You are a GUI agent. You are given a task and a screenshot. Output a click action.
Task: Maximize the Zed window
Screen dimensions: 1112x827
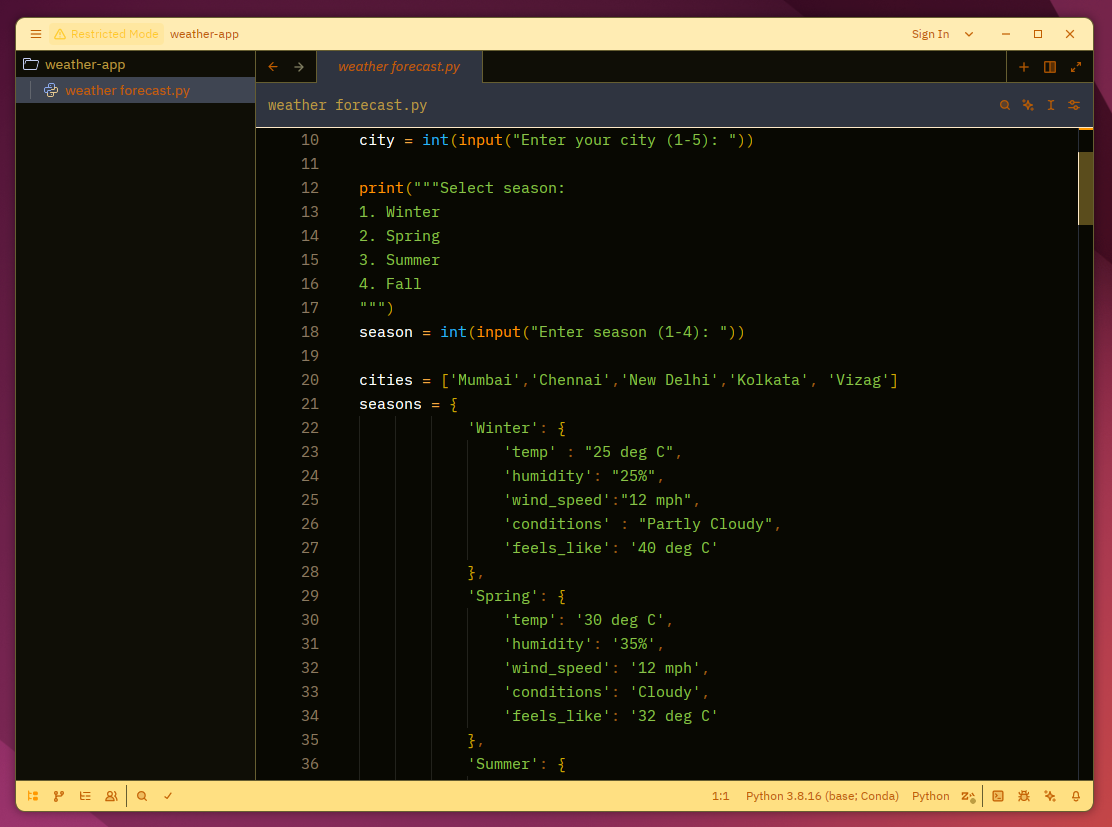(x=1038, y=34)
